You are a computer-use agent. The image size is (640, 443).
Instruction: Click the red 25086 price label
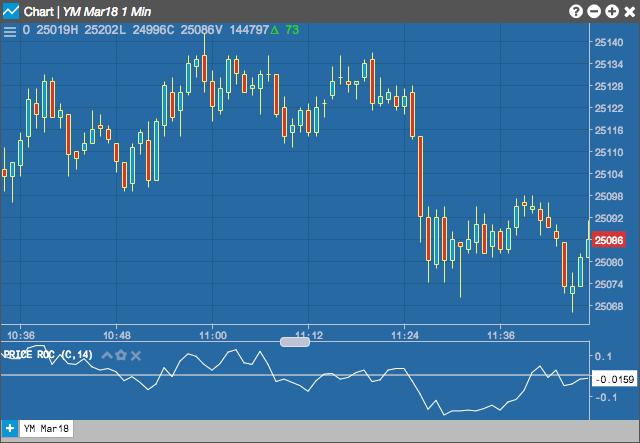[x=609, y=240]
